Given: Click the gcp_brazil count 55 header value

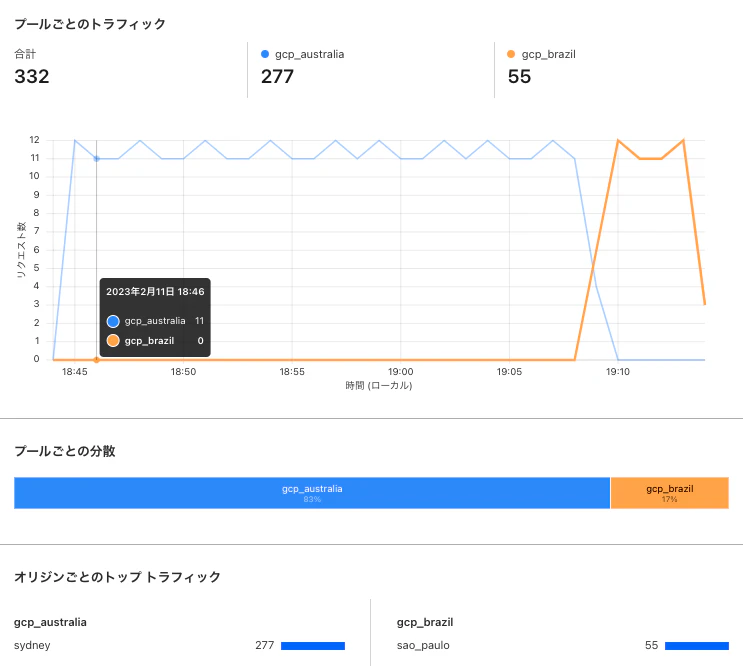Looking at the screenshot, I should point(519,76).
